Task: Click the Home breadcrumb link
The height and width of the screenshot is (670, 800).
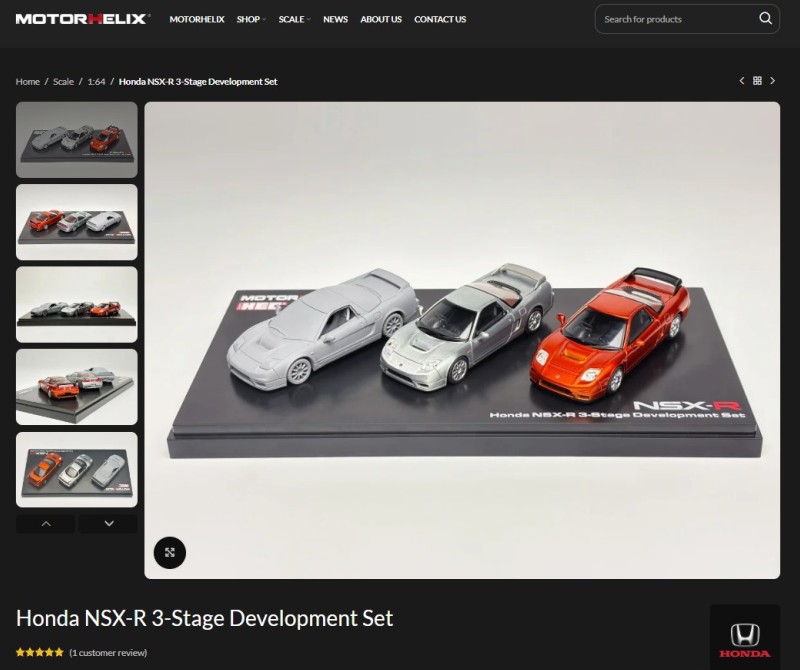Action: coord(28,82)
